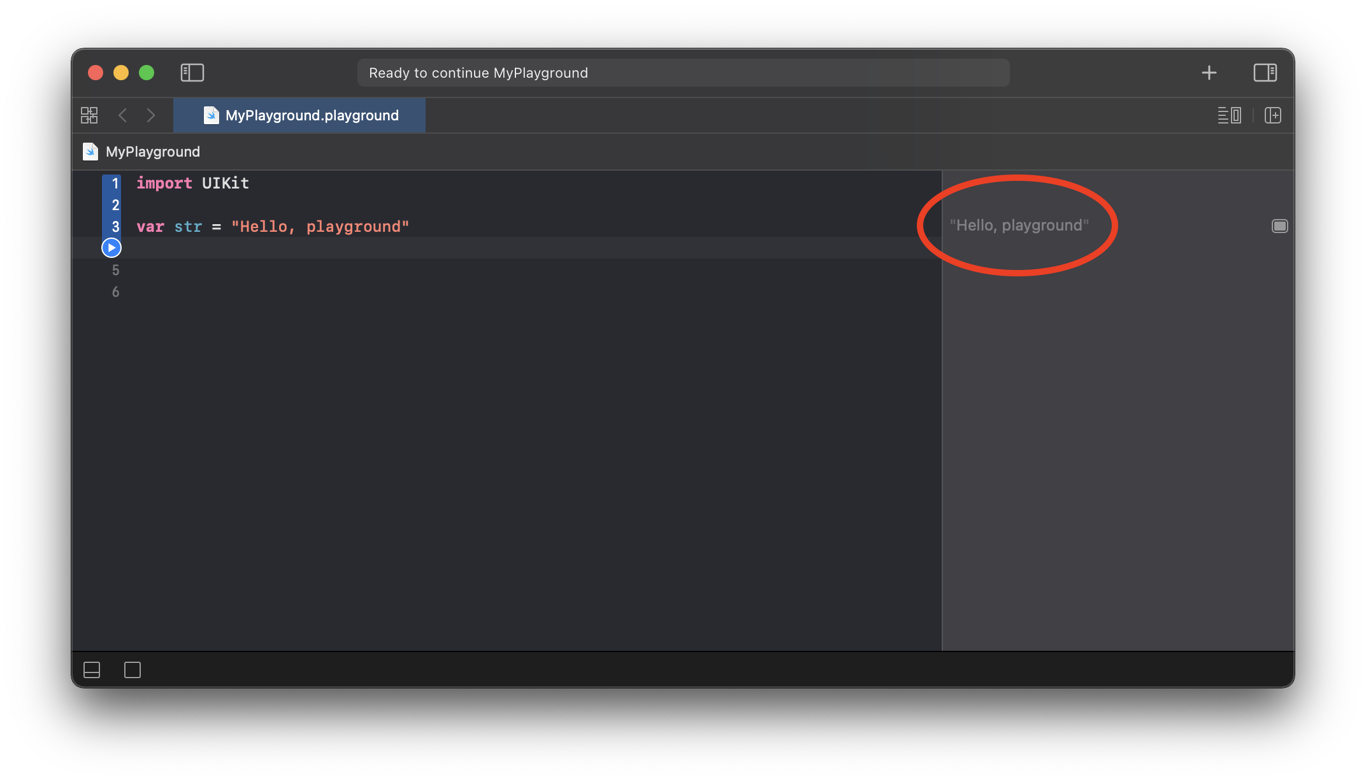Toggle the debug area bottom panel icon
Screen dimensions: 1366x782
[x=92, y=670]
